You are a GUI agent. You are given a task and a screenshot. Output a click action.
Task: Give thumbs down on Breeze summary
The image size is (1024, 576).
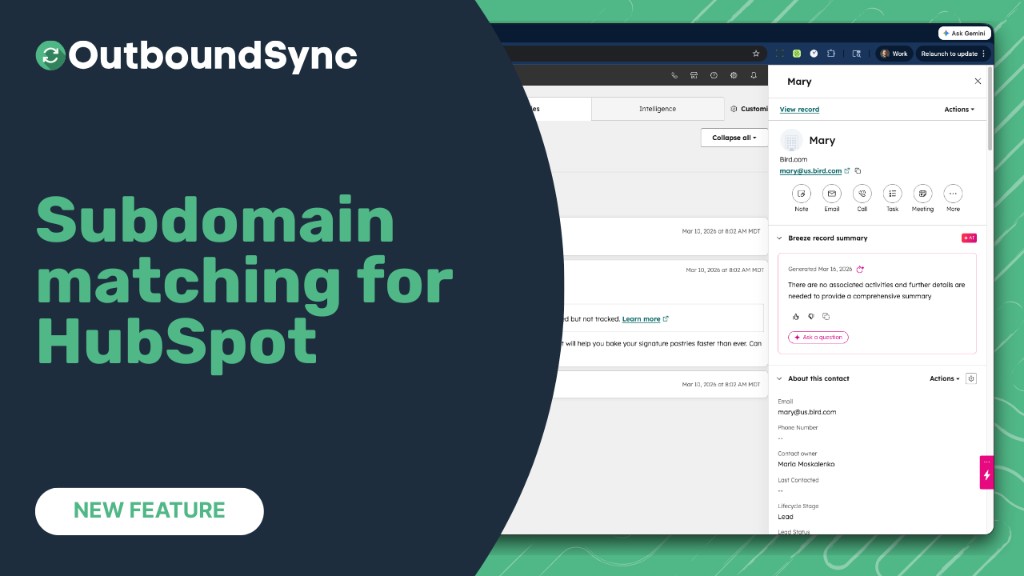[811, 316]
